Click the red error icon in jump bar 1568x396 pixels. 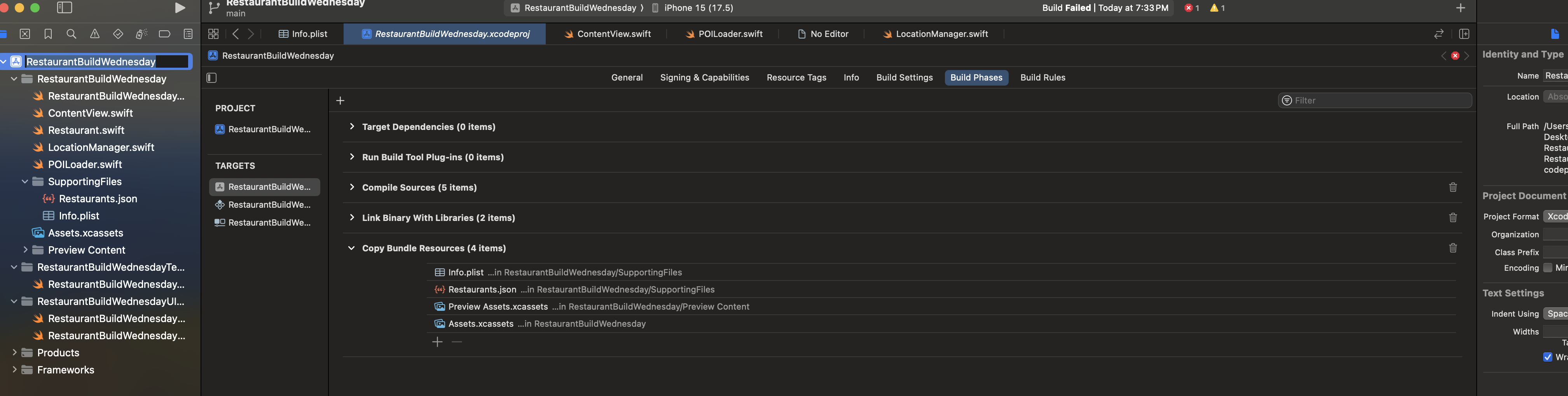coord(1455,56)
